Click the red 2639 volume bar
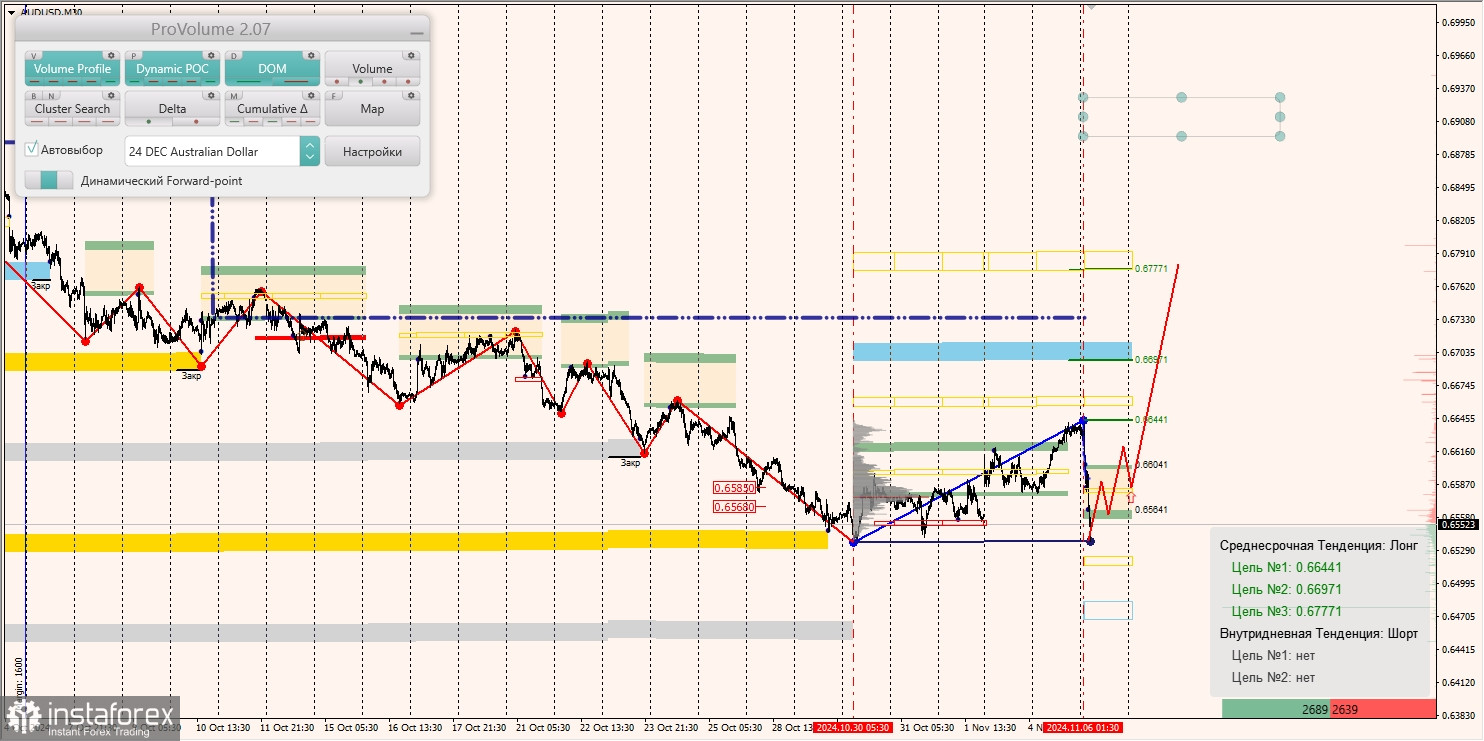The width and height of the screenshot is (1484, 741). click(1382, 709)
